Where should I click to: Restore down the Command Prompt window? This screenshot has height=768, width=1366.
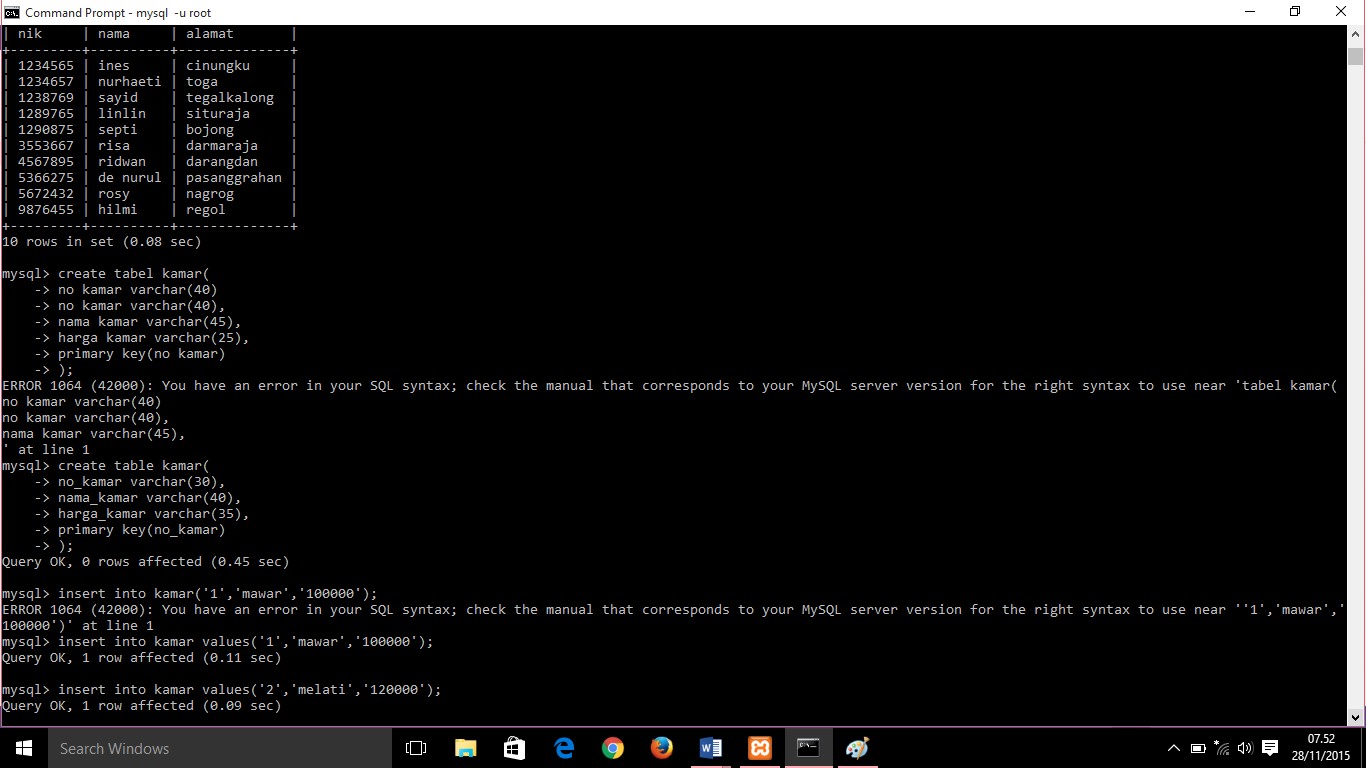(x=1294, y=12)
